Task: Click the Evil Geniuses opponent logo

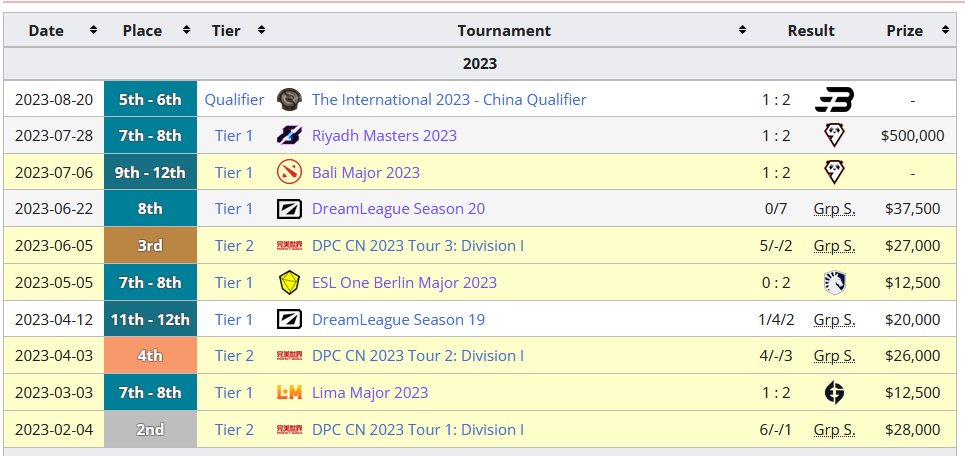Action: [834, 392]
